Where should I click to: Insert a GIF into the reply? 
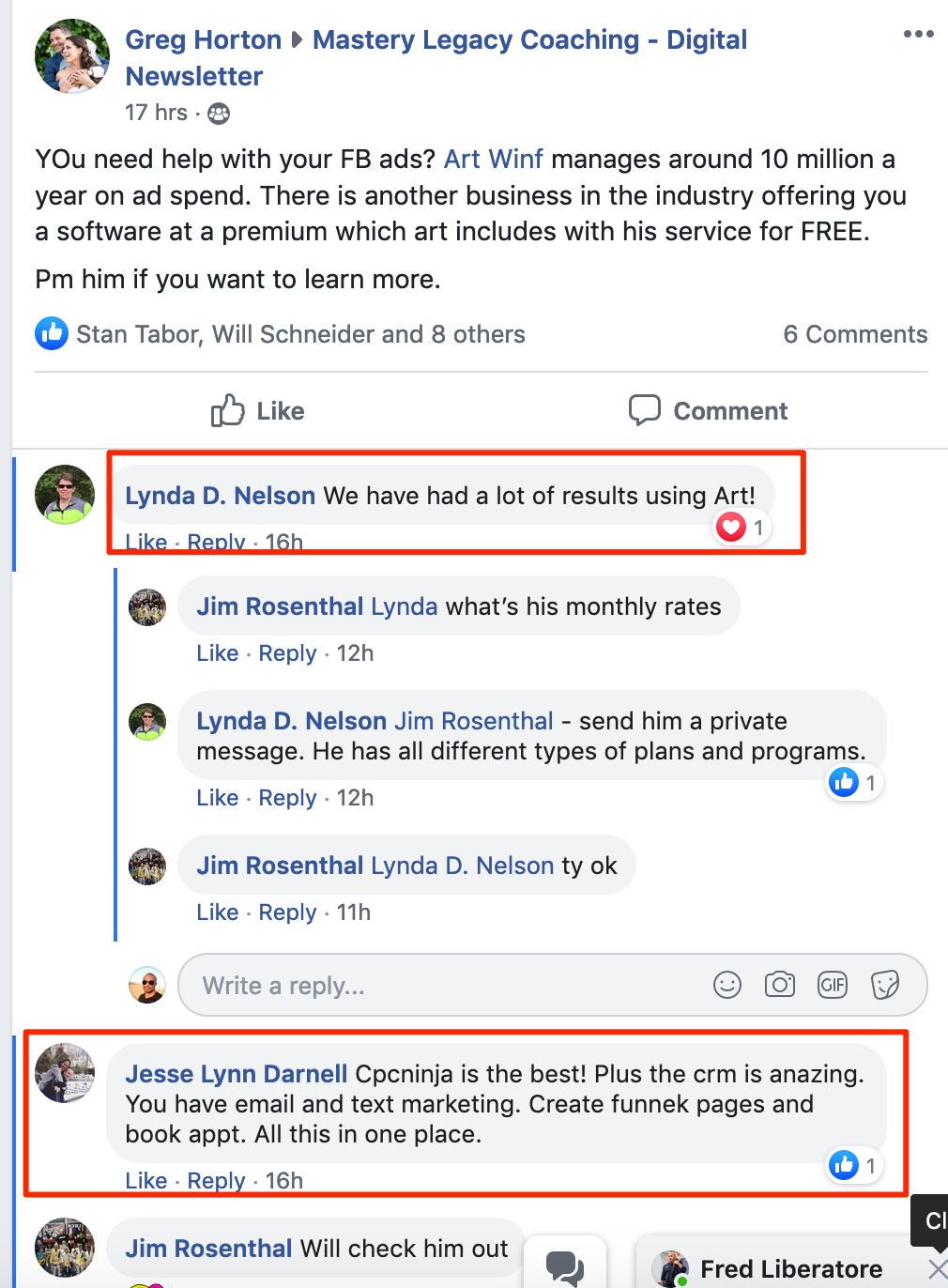point(833,985)
